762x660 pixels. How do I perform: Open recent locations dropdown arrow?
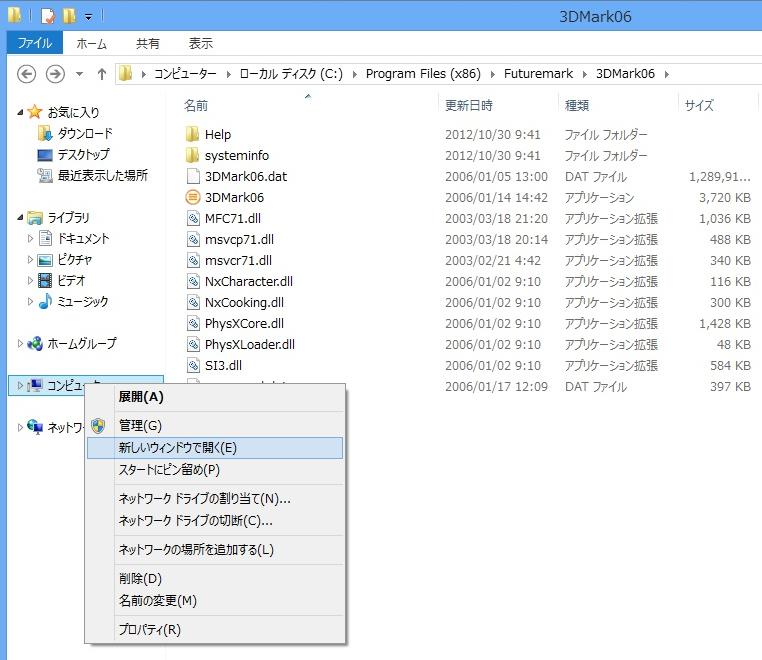click(79, 74)
